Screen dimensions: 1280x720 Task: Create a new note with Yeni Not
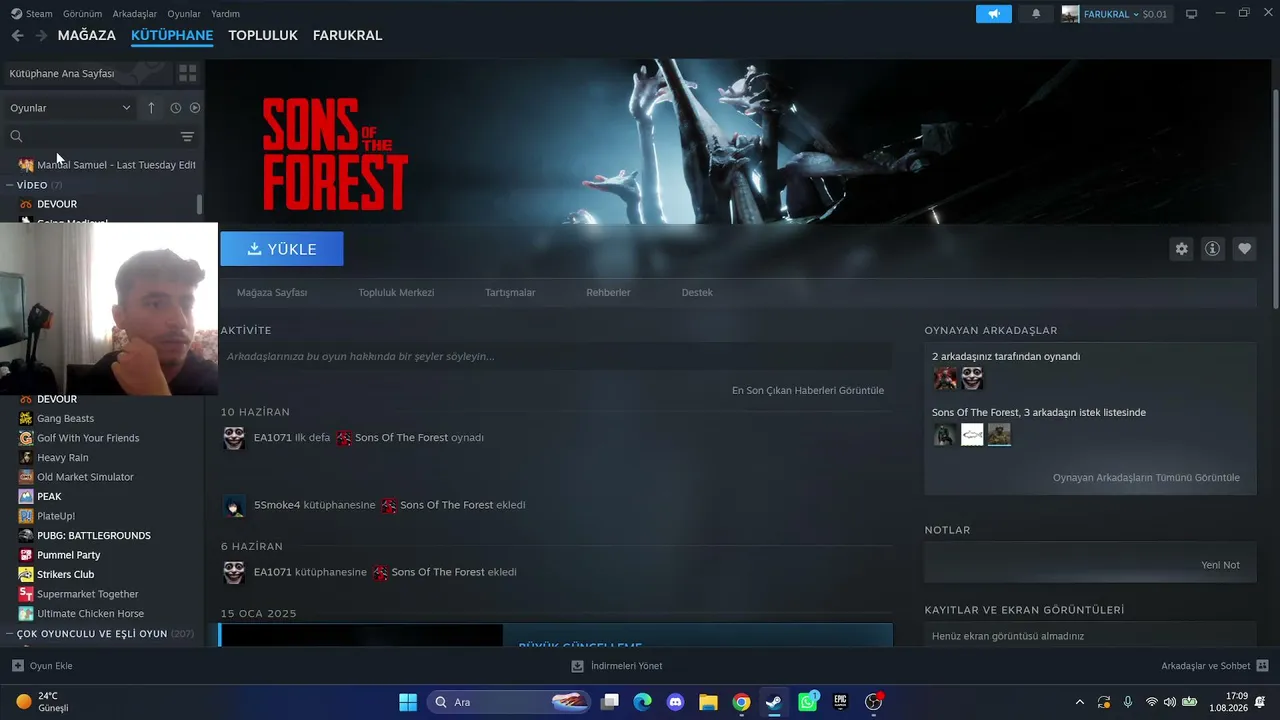point(1220,565)
